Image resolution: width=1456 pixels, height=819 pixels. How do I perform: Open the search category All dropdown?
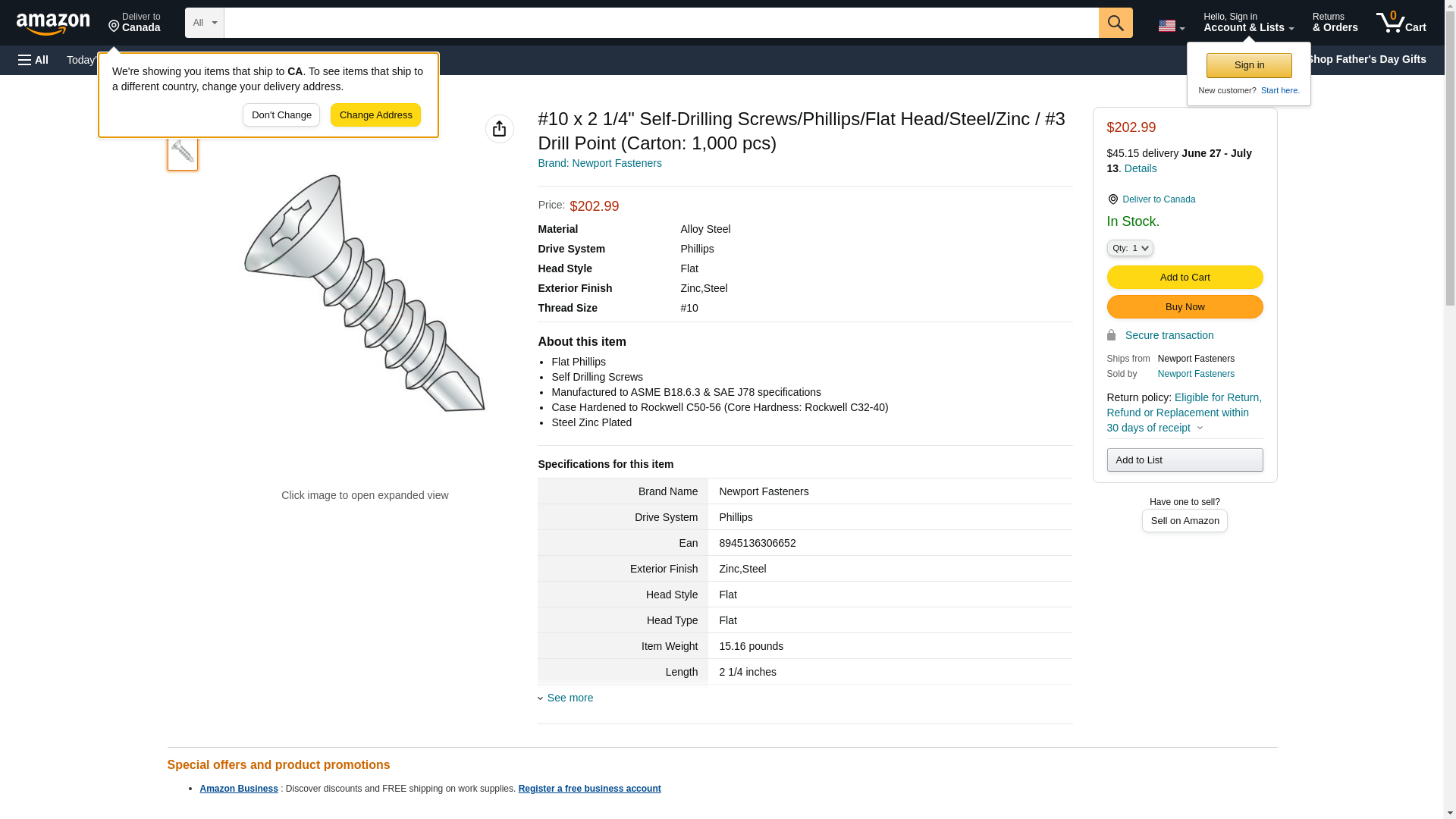click(x=204, y=23)
